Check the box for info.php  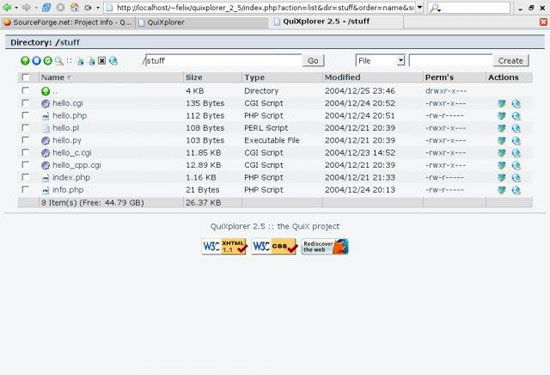click(25, 189)
